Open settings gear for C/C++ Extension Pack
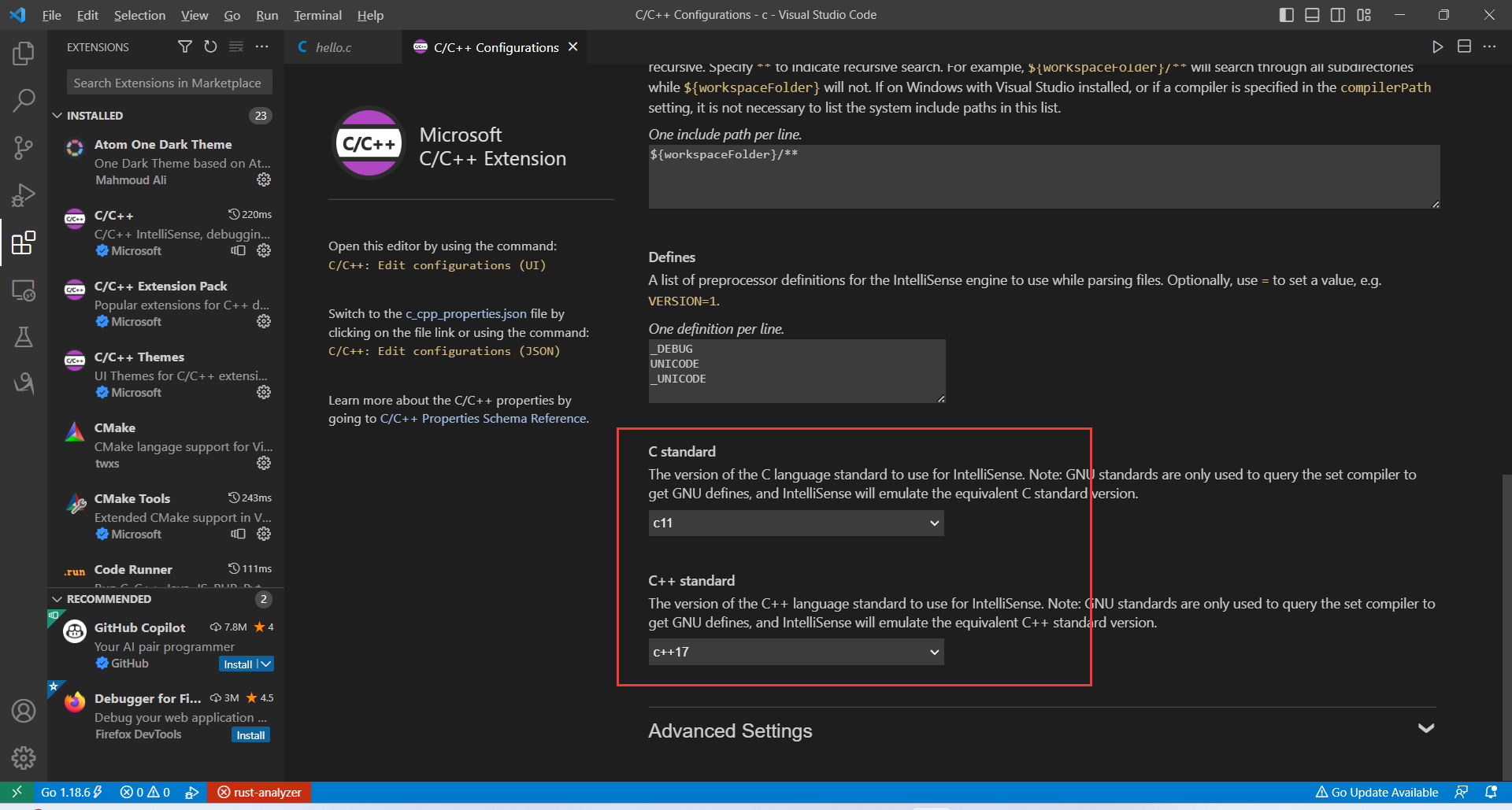1512x810 pixels. click(264, 321)
